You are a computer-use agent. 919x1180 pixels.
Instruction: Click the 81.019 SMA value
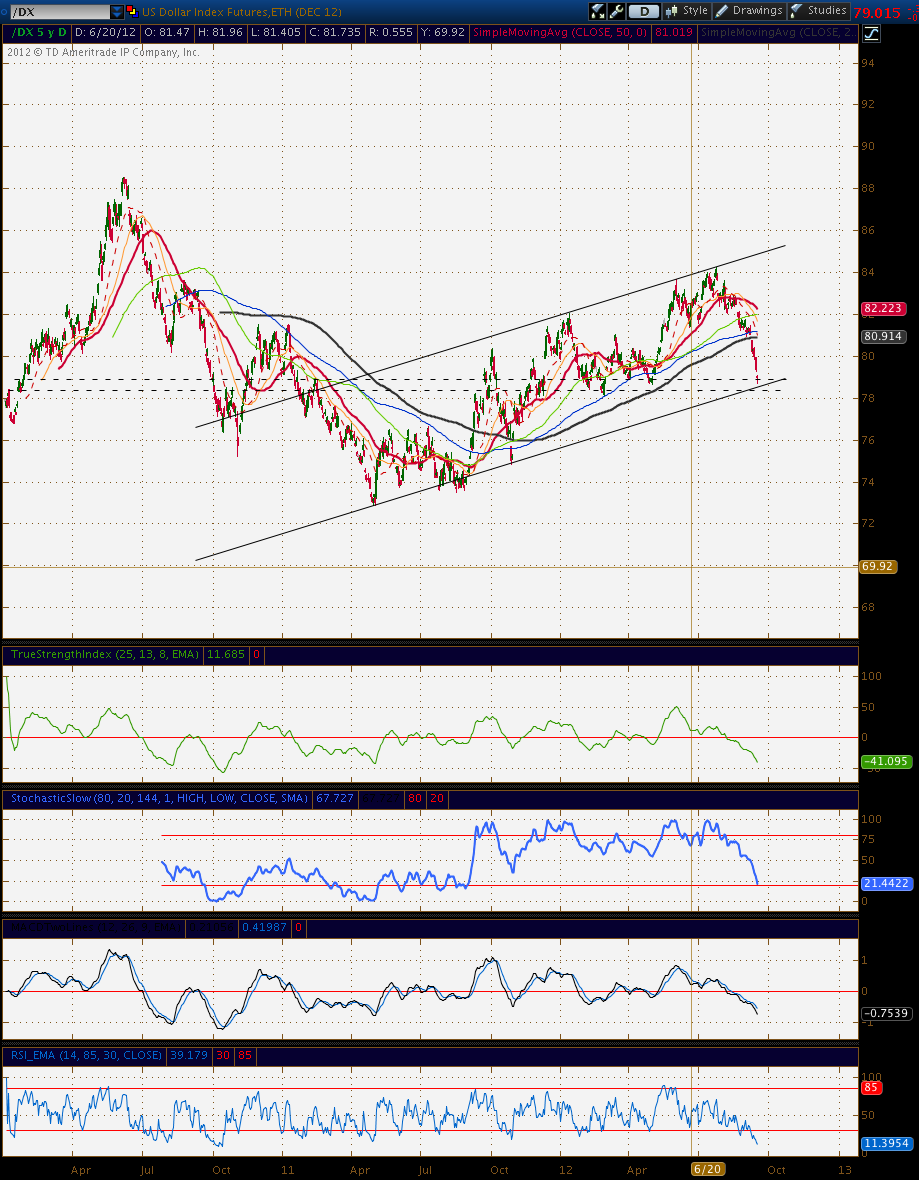674,32
